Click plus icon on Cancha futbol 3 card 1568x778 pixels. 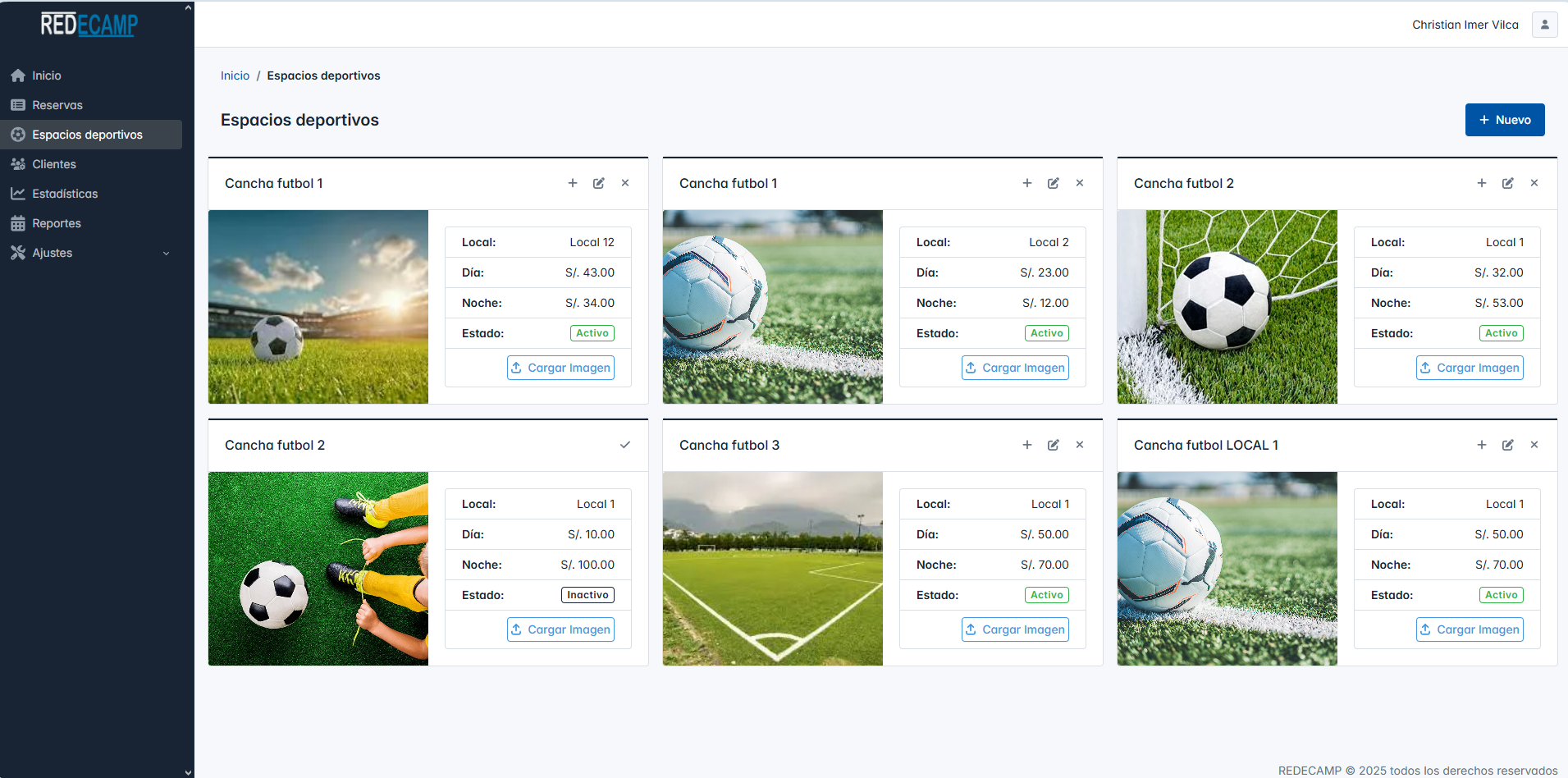[1026, 445]
